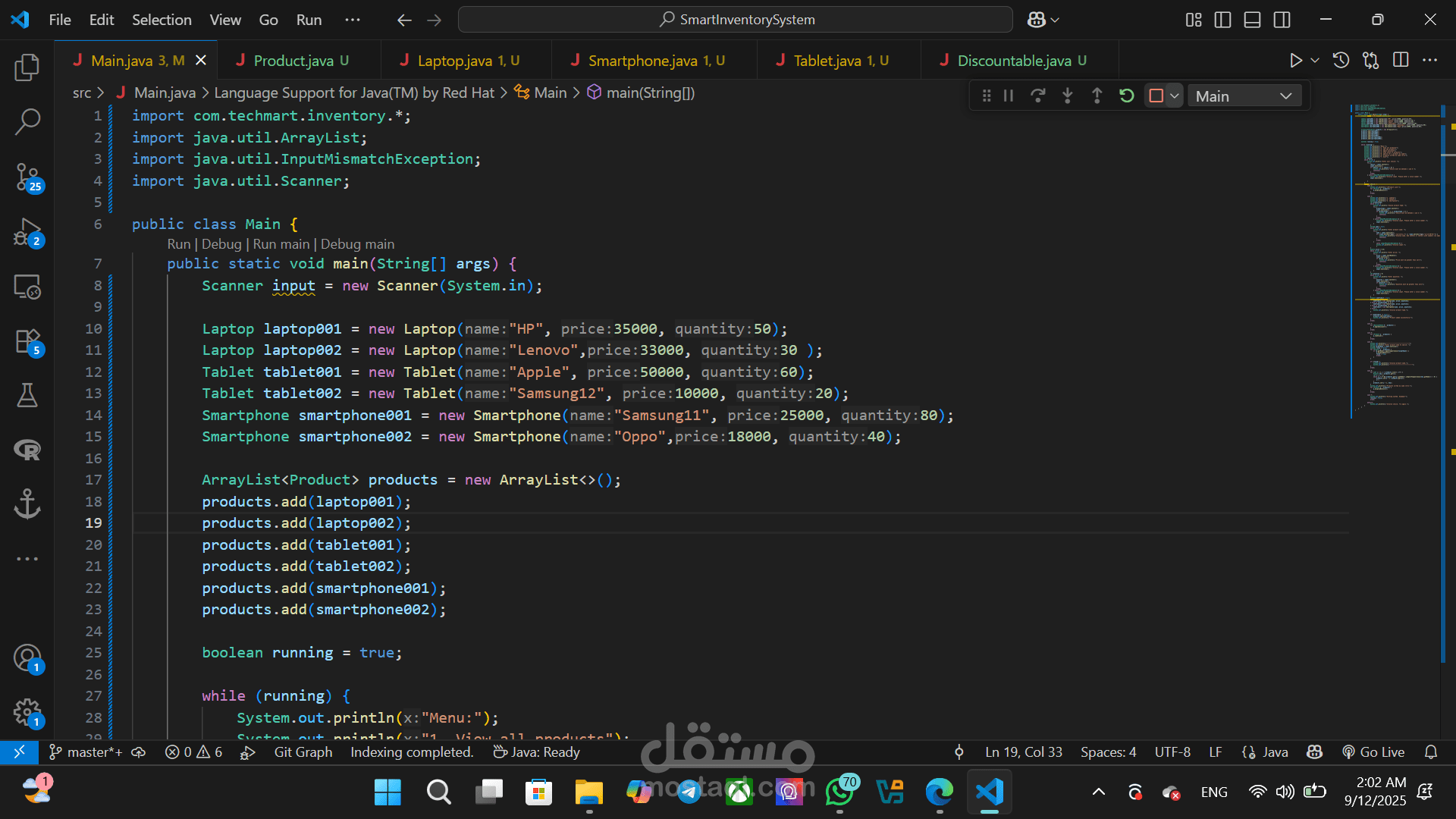Viewport: 1456px width, 819px height.
Task: Click debug Step Over button
Action: [1037, 96]
